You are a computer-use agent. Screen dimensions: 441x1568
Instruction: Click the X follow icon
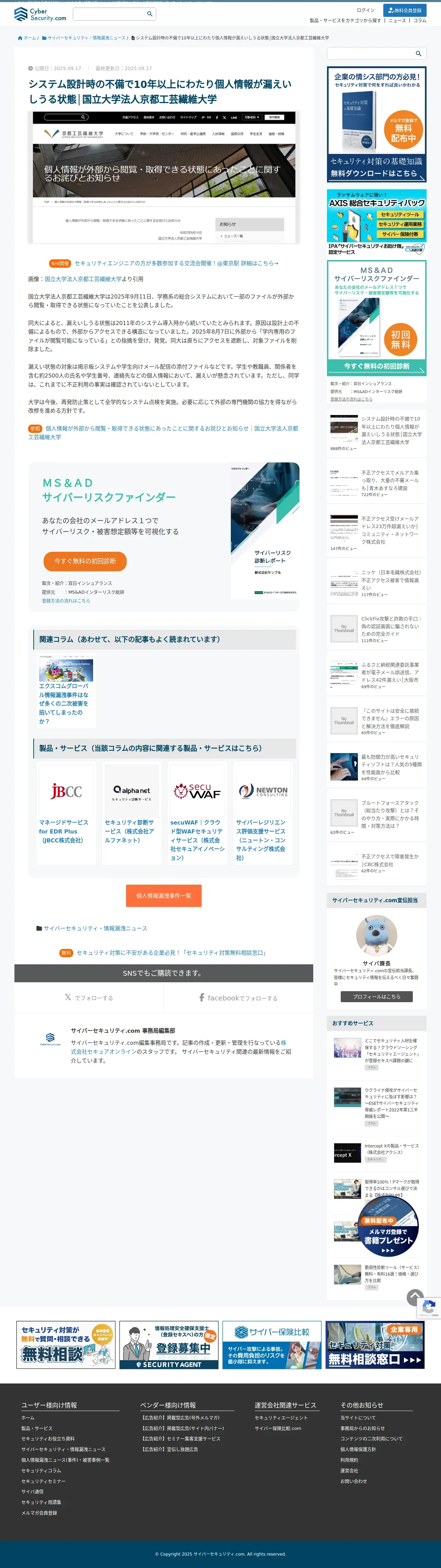[x=68, y=997]
